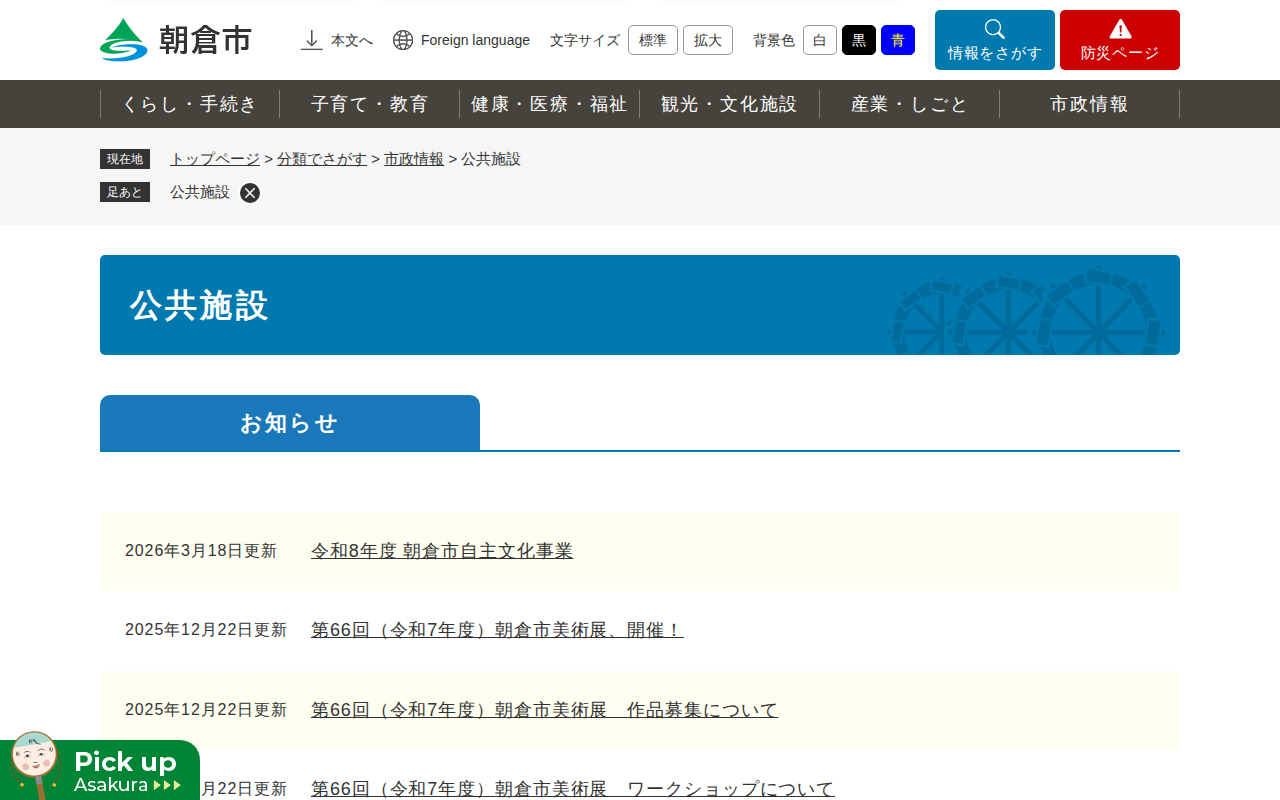Click the download arrow skip-to-content icon
The height and width of the screenshot is (800, 1280).
pyautogui.click(x=312, y=40)
